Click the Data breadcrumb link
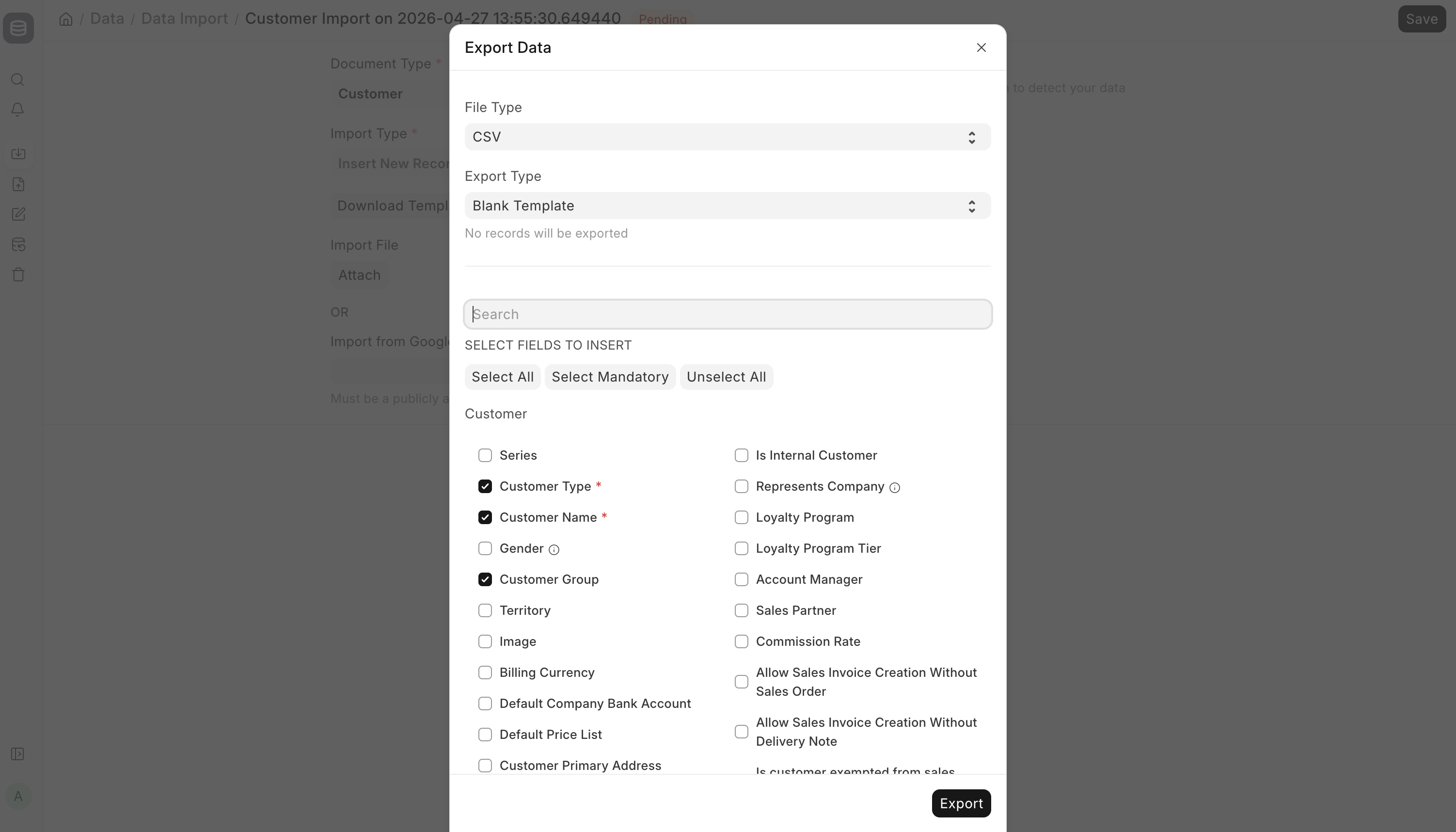 click(x=107, y=19)
